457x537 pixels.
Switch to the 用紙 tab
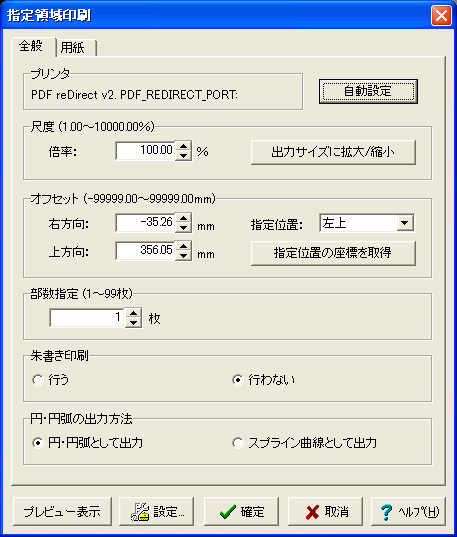pyautogui.click(x=76, y=48)
